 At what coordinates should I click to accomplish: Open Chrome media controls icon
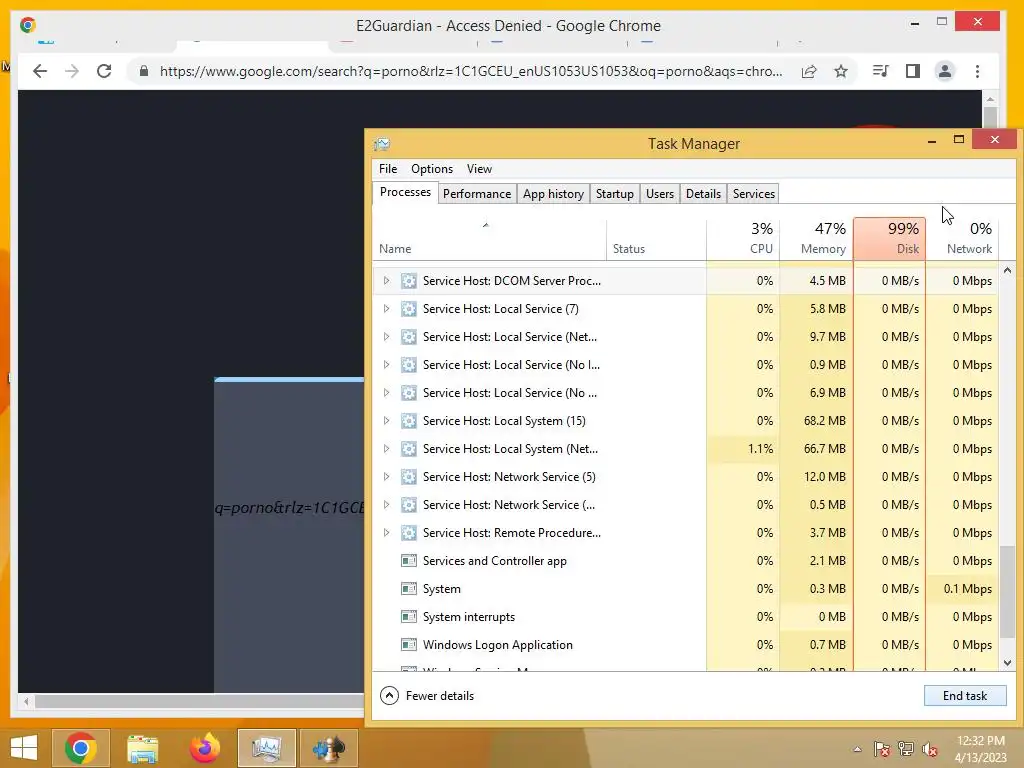(x=880, y=71)
